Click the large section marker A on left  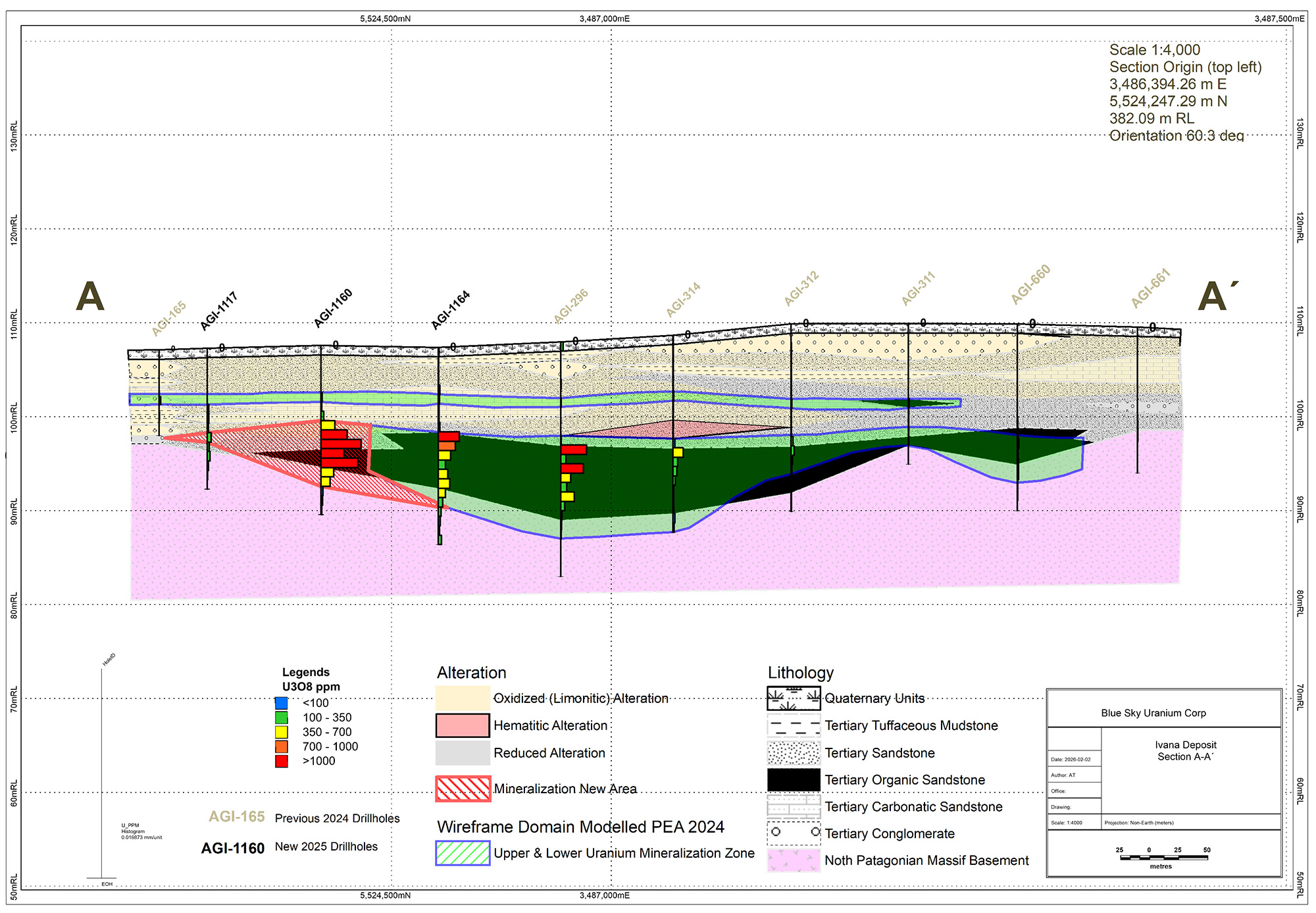90,297
